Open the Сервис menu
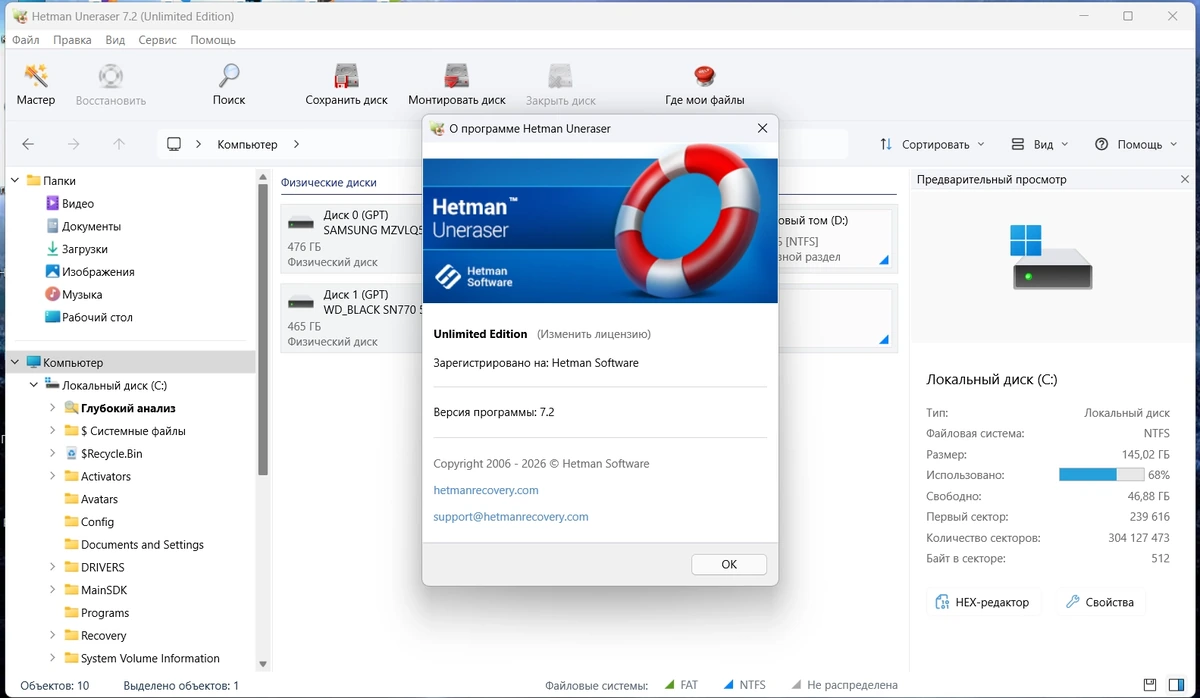 (157, 40)
